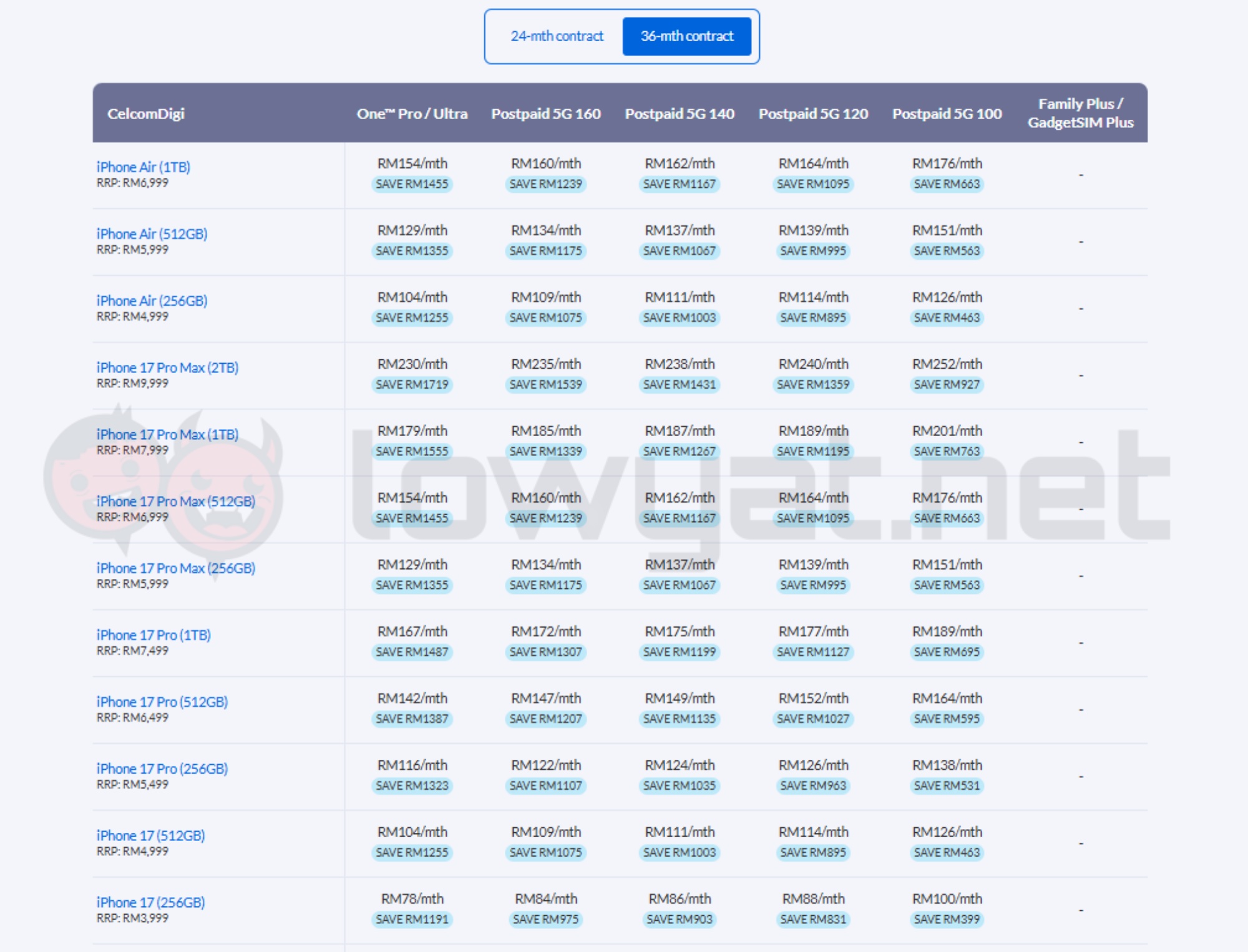
Task: Click the Postpaid 5G 120 column header
Action: tap(813, 114)
